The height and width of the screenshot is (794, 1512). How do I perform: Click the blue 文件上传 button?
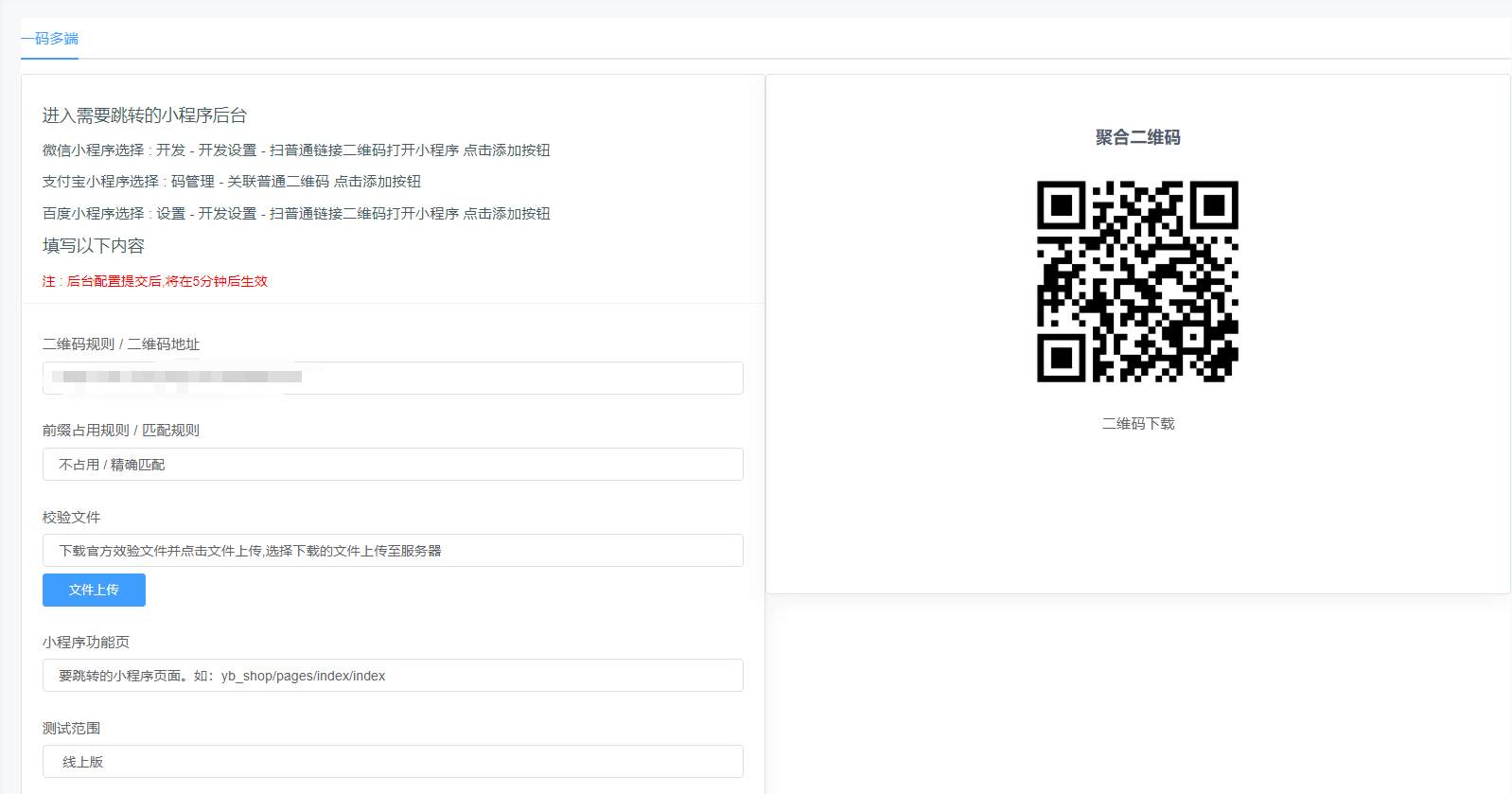pyautogui.click(x=94, y=590)
